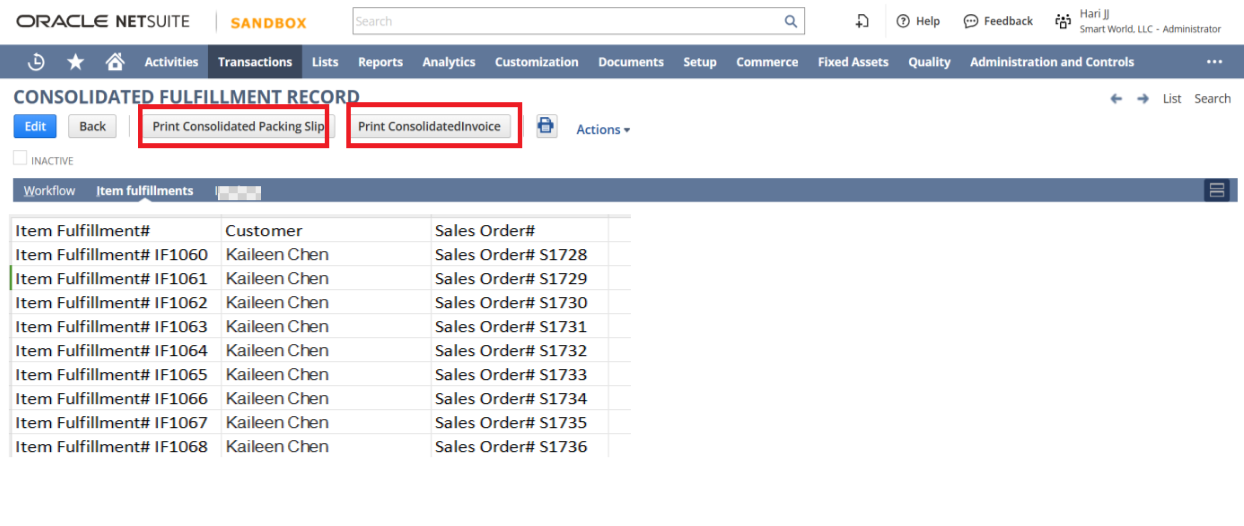Open the Transactions menu

255,62
